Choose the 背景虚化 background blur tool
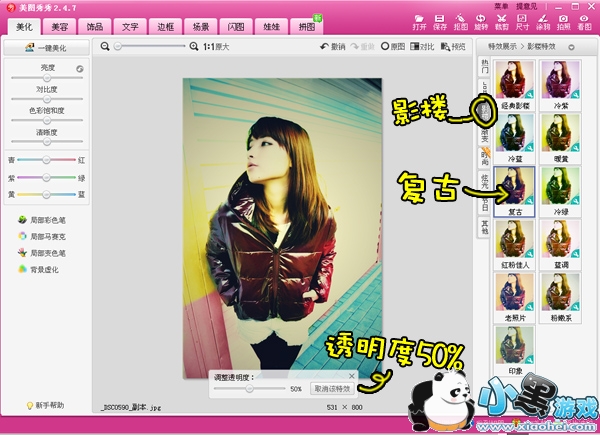The width and height of the screenshot is (600, 435). pyautogui.click(x=38, y=269)
